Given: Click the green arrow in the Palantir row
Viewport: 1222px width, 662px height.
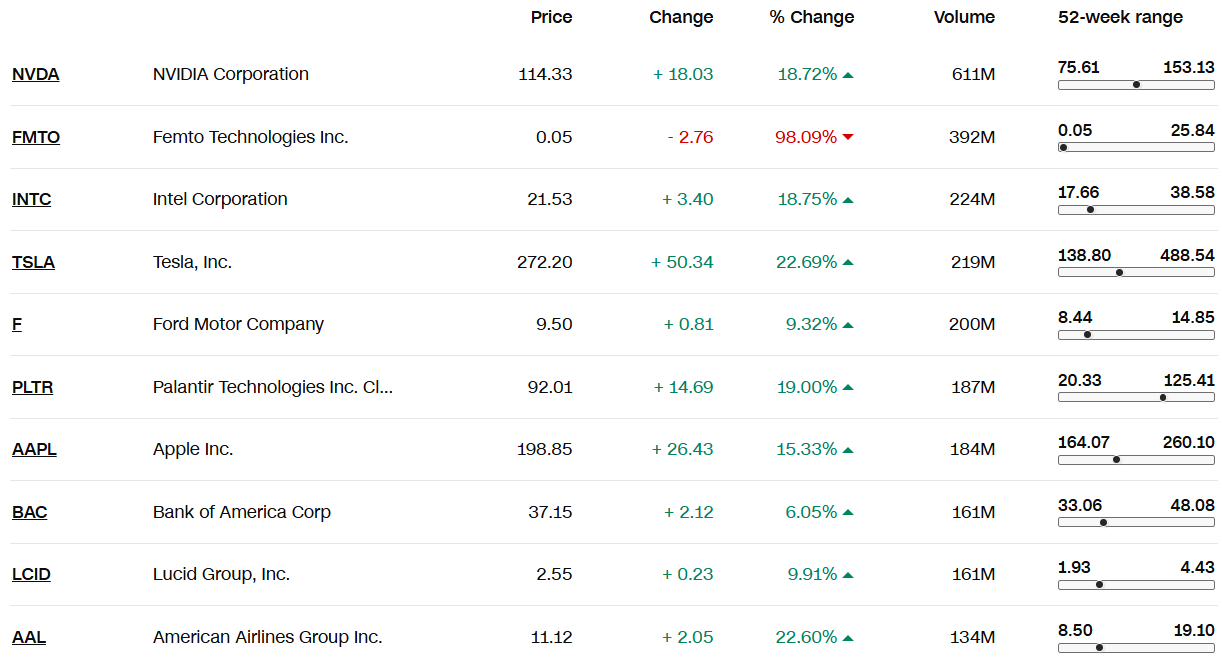Looking at the screenshot, I should click(848, 387).
